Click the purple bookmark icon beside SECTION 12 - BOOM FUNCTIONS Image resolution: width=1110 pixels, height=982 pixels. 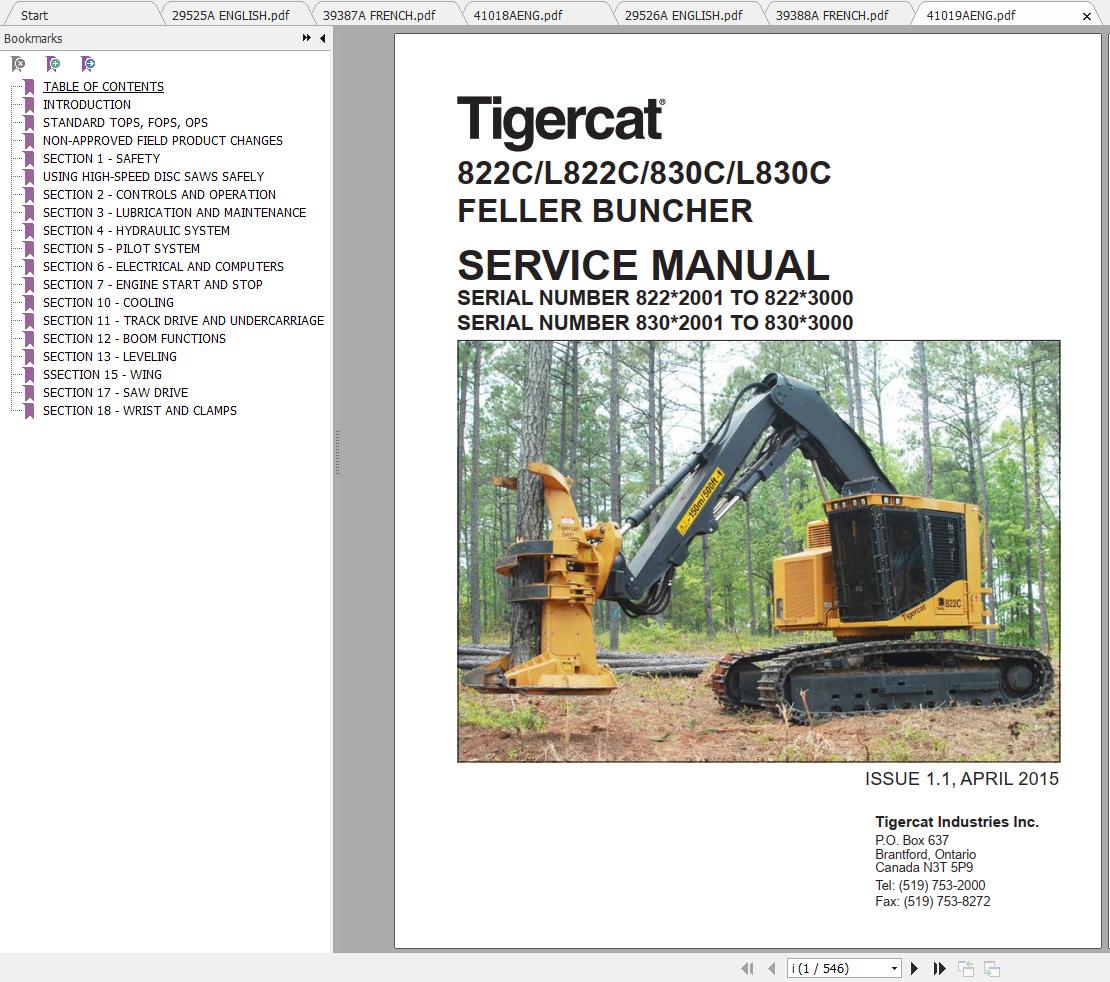(29, 338)
